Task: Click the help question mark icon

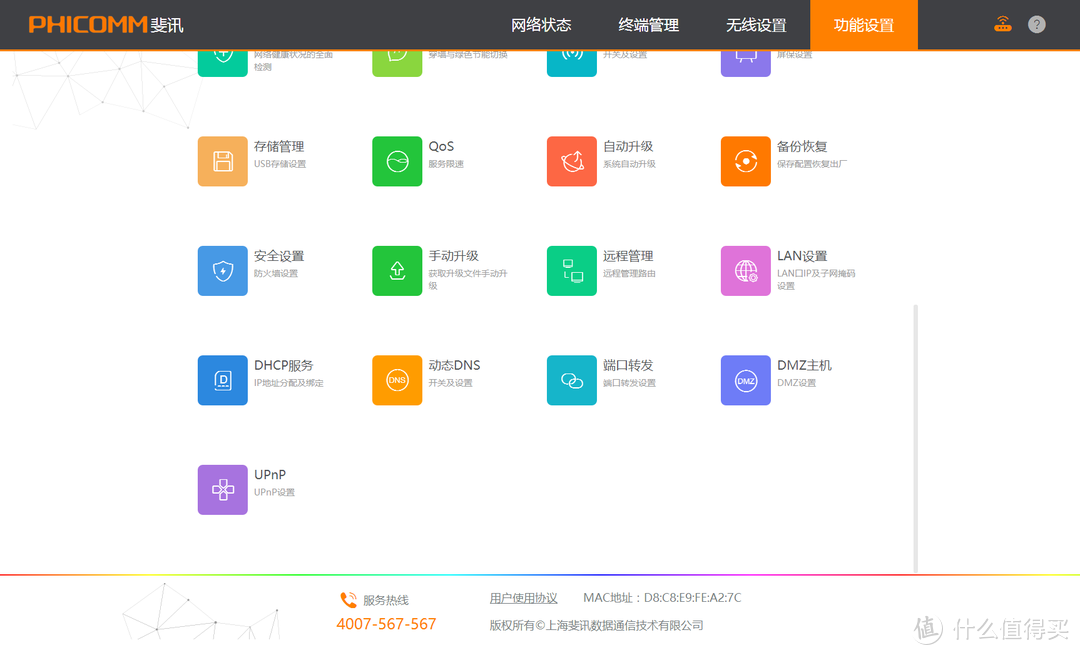Action: 1036,22
